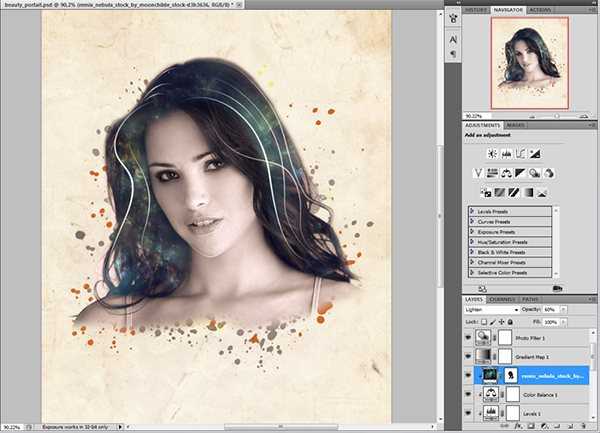600x433 pixels.
Task: Add a Vibrance adjustment
Action: [x=478, y=173]
